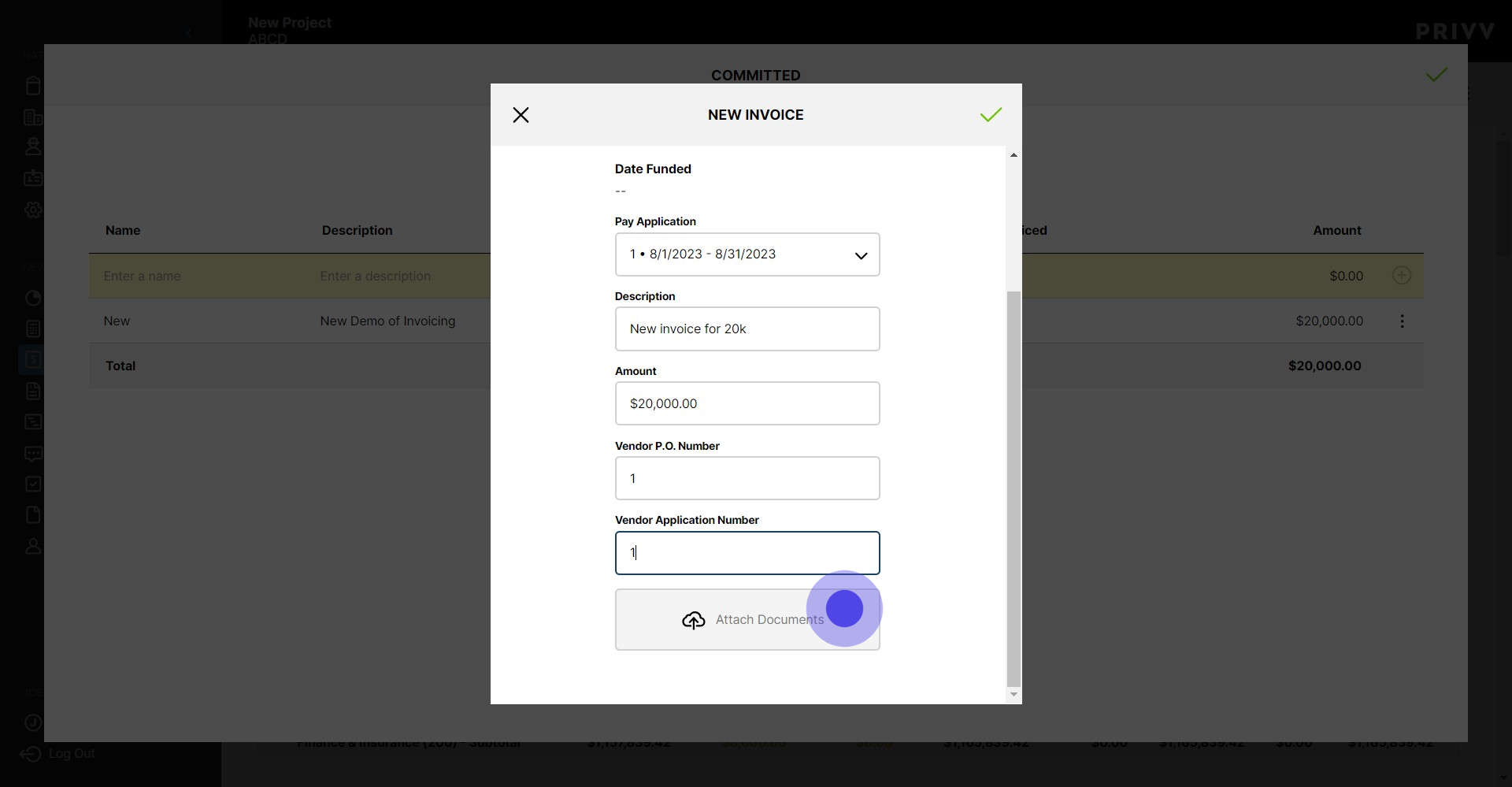
Task: Open the chat bubble icon in the sidebar
Action: tap(33, 454)
